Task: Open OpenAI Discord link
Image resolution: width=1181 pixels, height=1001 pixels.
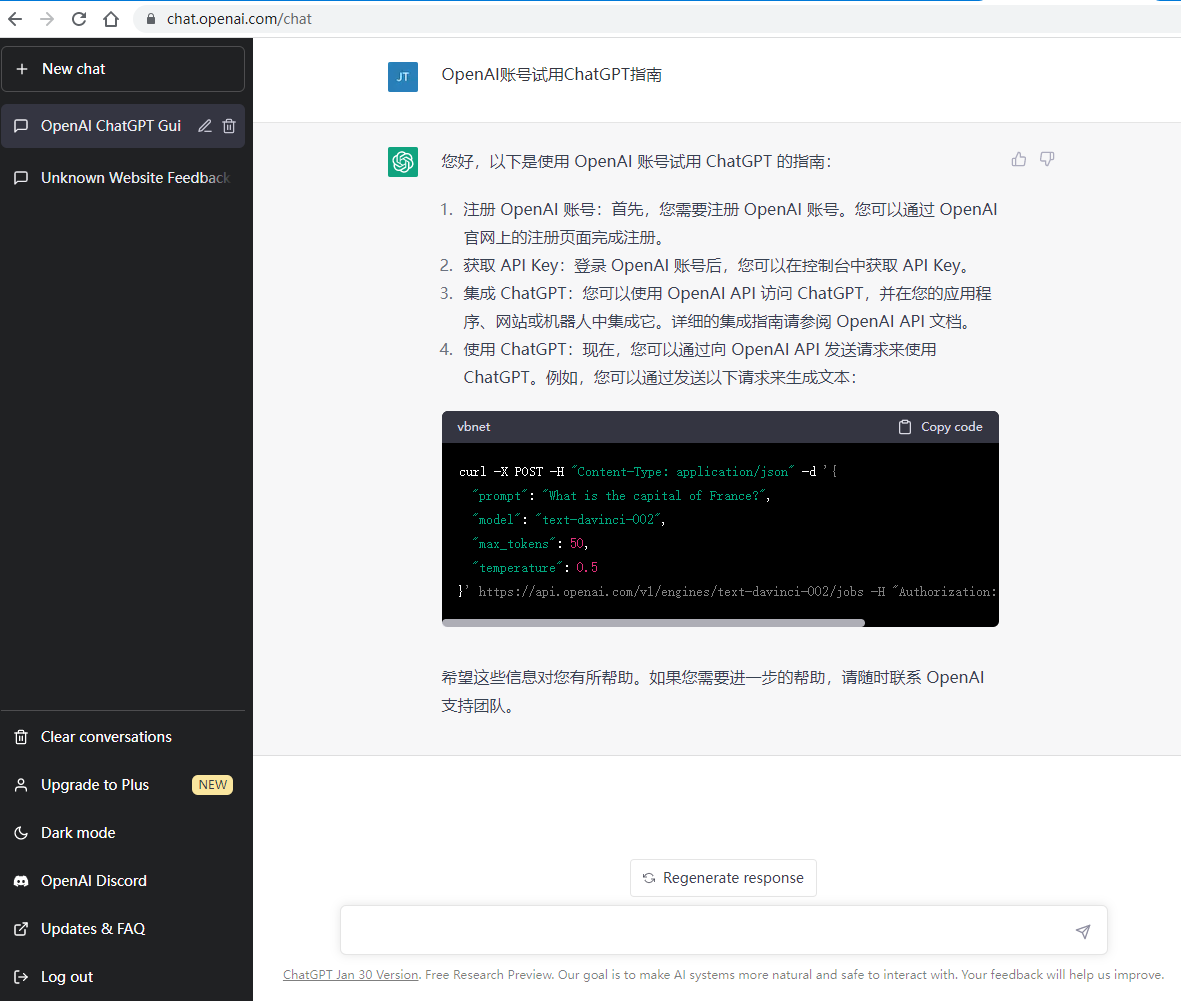Action: [123, 880]
